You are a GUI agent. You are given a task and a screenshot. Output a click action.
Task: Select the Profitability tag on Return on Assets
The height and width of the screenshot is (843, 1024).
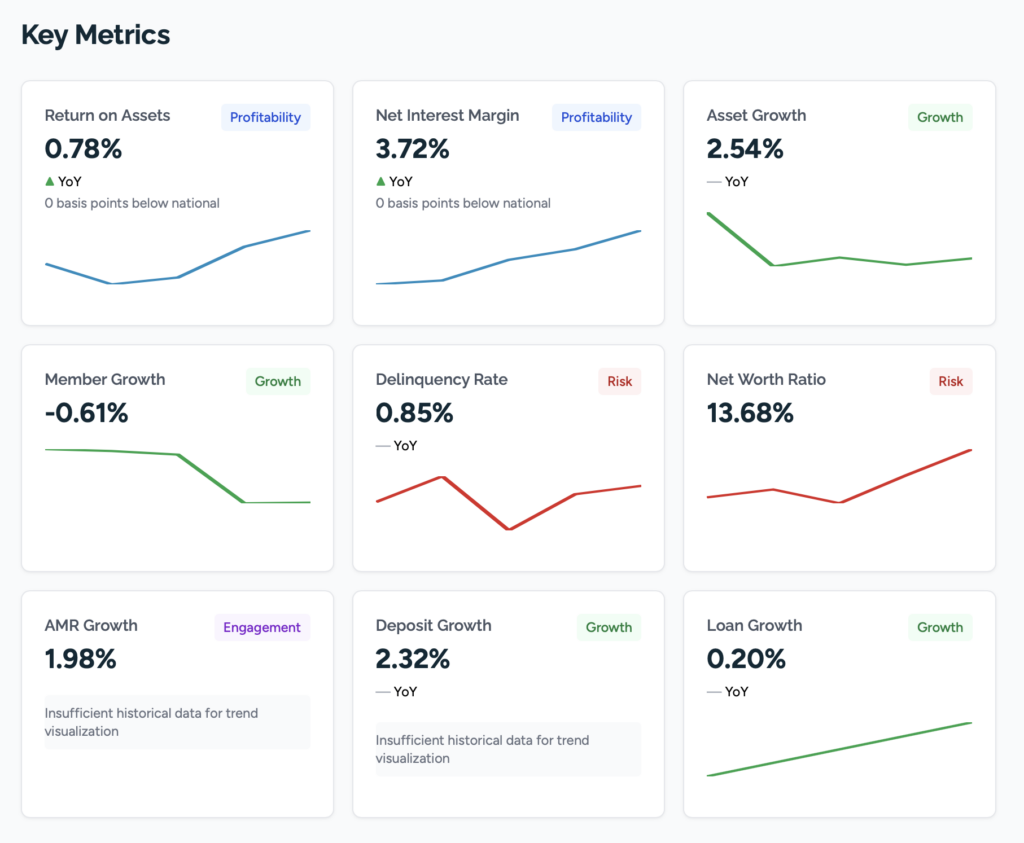265,117
